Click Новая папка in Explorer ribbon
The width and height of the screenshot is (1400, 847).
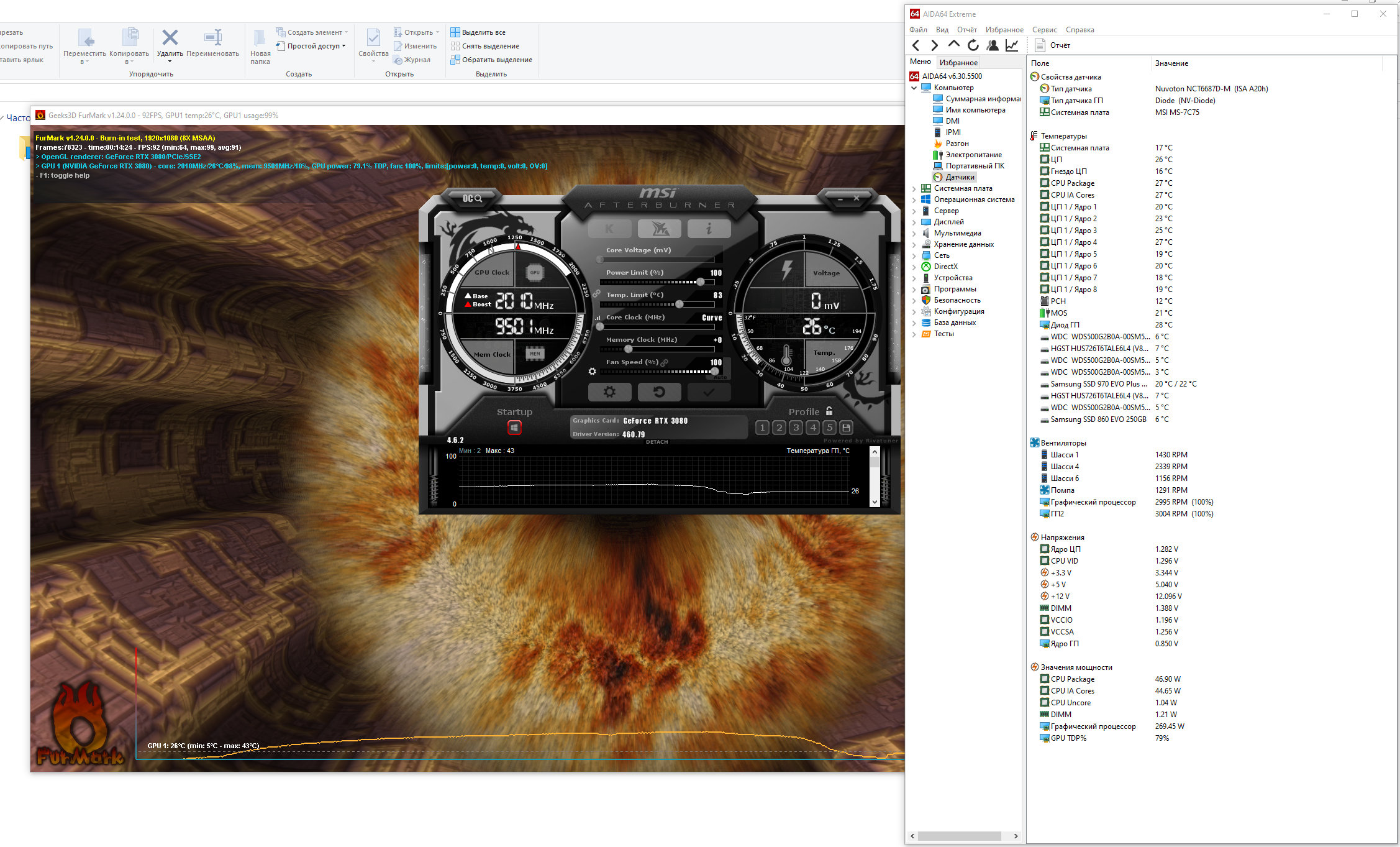[x=260, y=47]
